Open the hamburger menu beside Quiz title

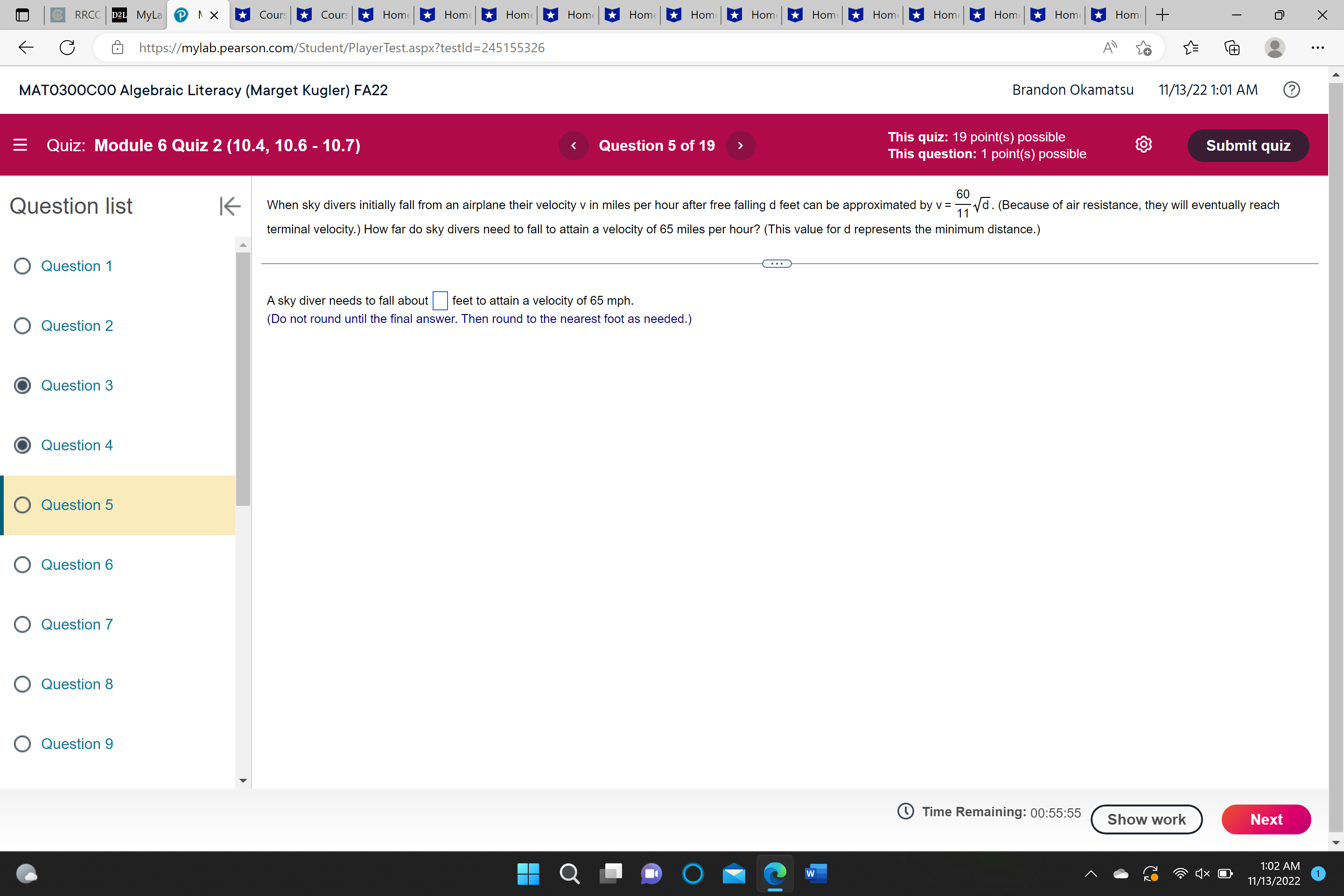point(20,145)
